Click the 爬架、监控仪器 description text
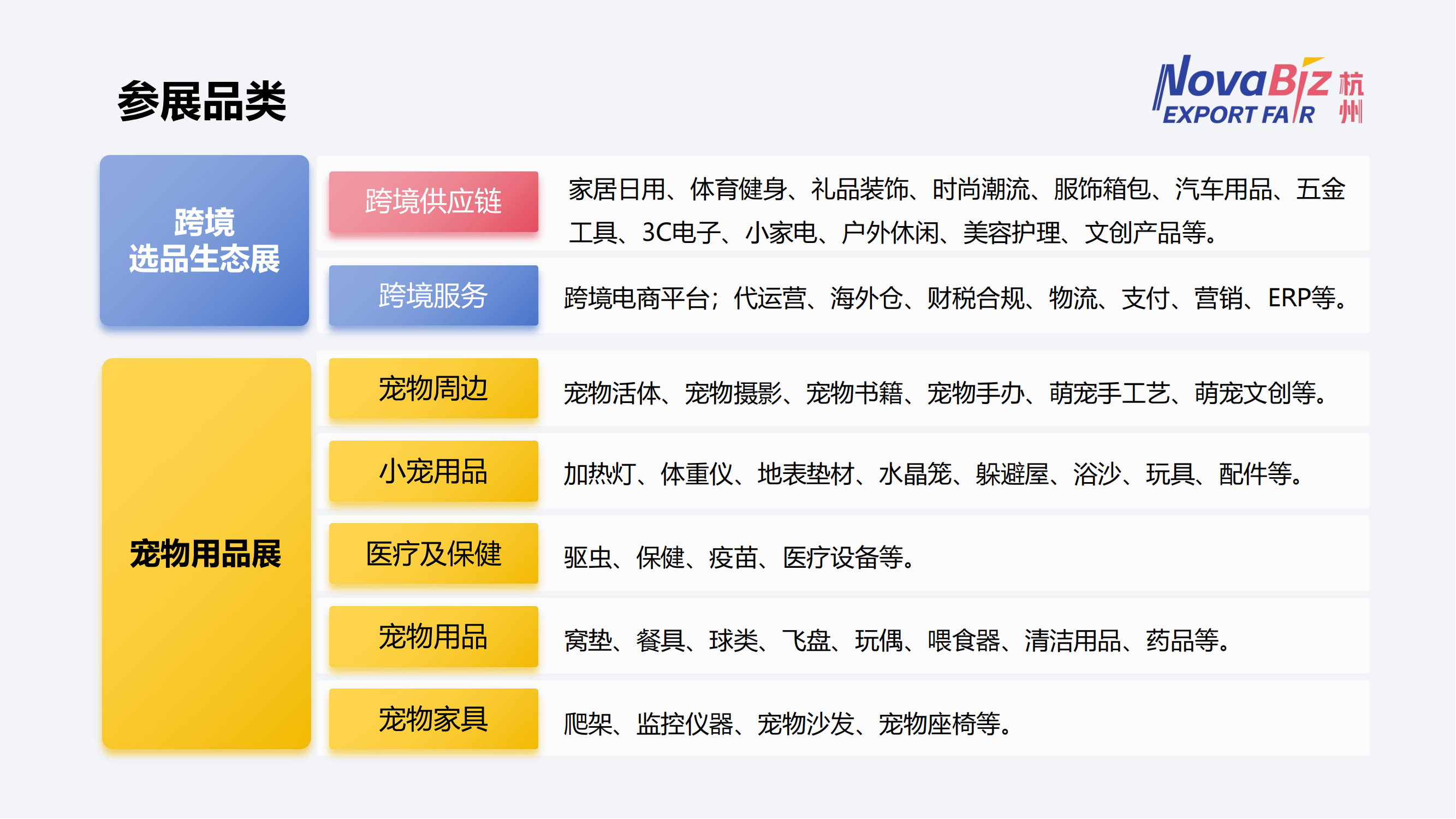The image size is (1456, 819). pyautogui.click(x=788, y=724)
